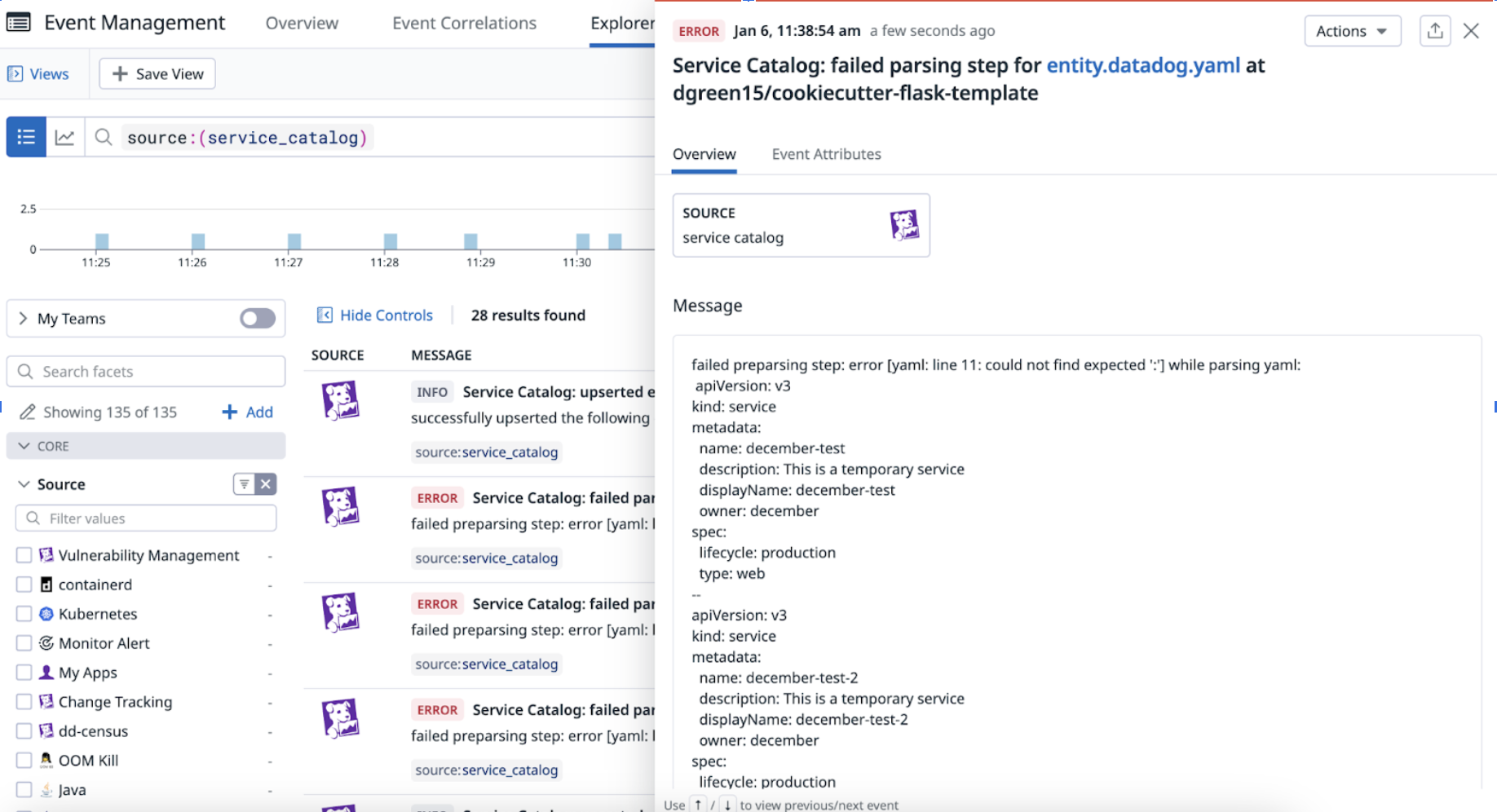
Task: Open the Actions dropdown
Action: coord(1352,31)
